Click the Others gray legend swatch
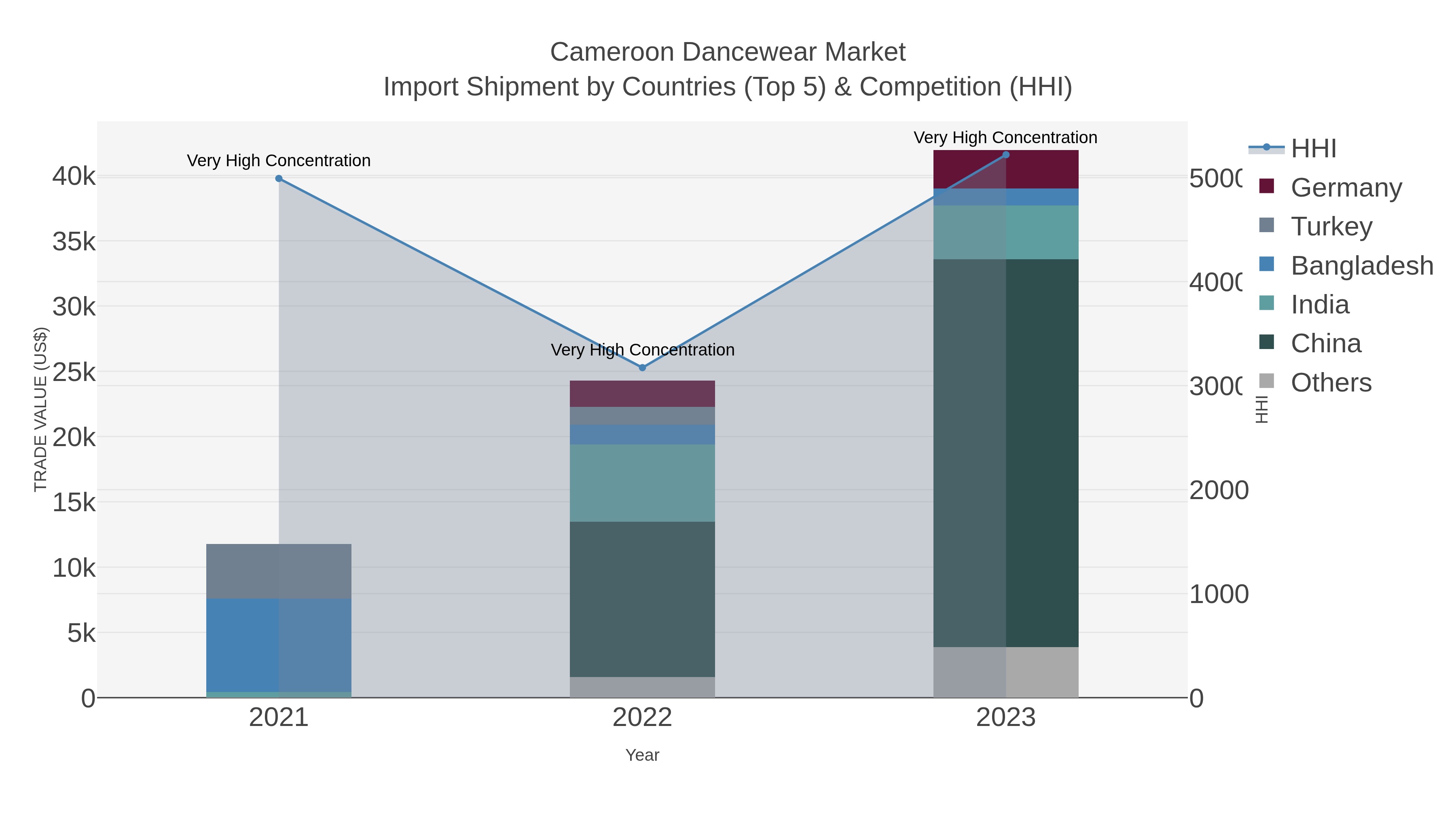This screenshot has height=819, width=1456. point(1267,381)
